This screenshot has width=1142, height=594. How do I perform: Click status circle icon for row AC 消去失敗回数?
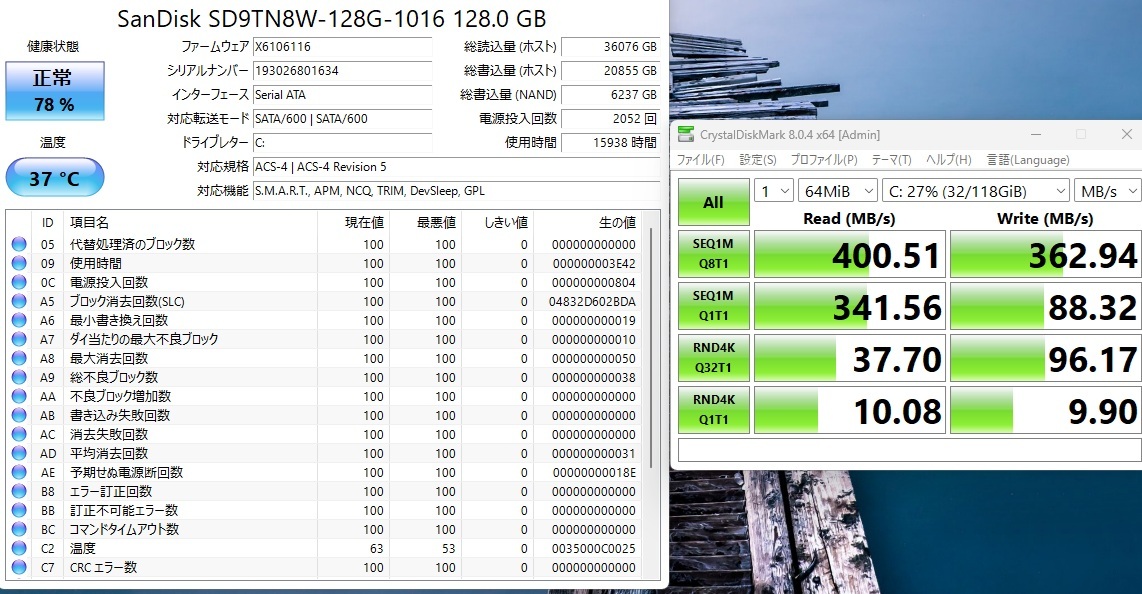(x=19, y=435)
